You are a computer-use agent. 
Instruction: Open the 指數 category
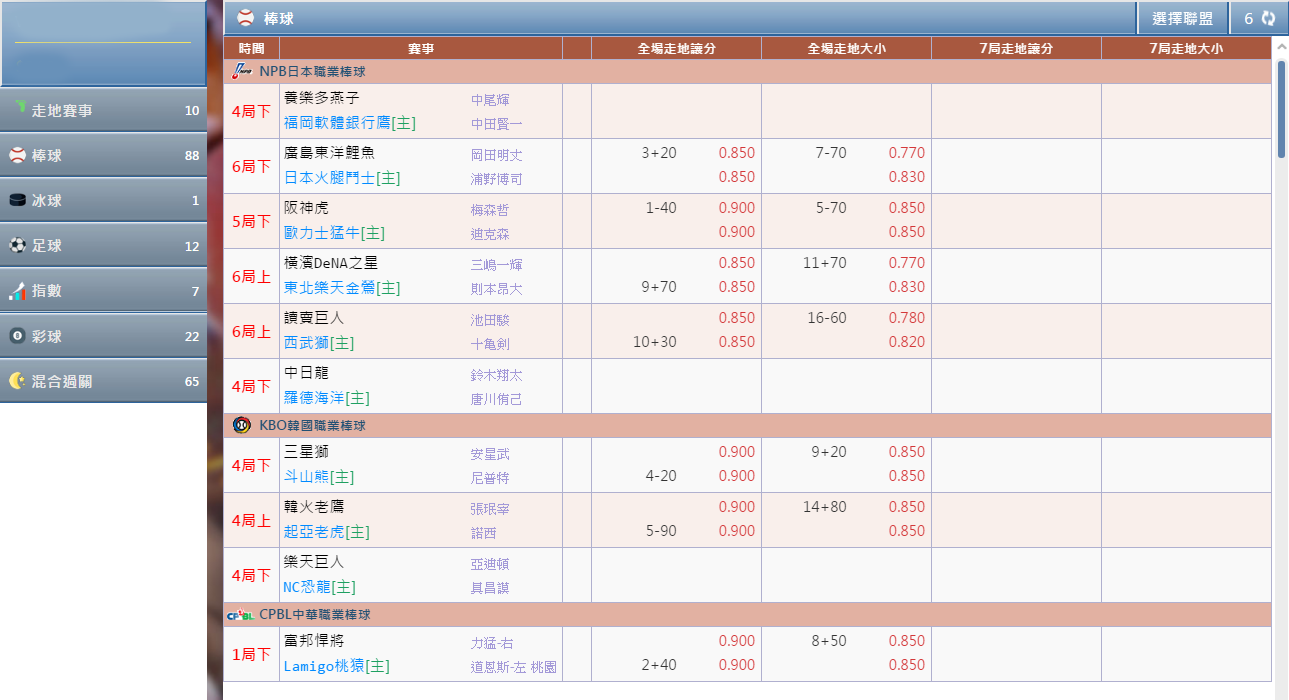click(x=104, y=291)
